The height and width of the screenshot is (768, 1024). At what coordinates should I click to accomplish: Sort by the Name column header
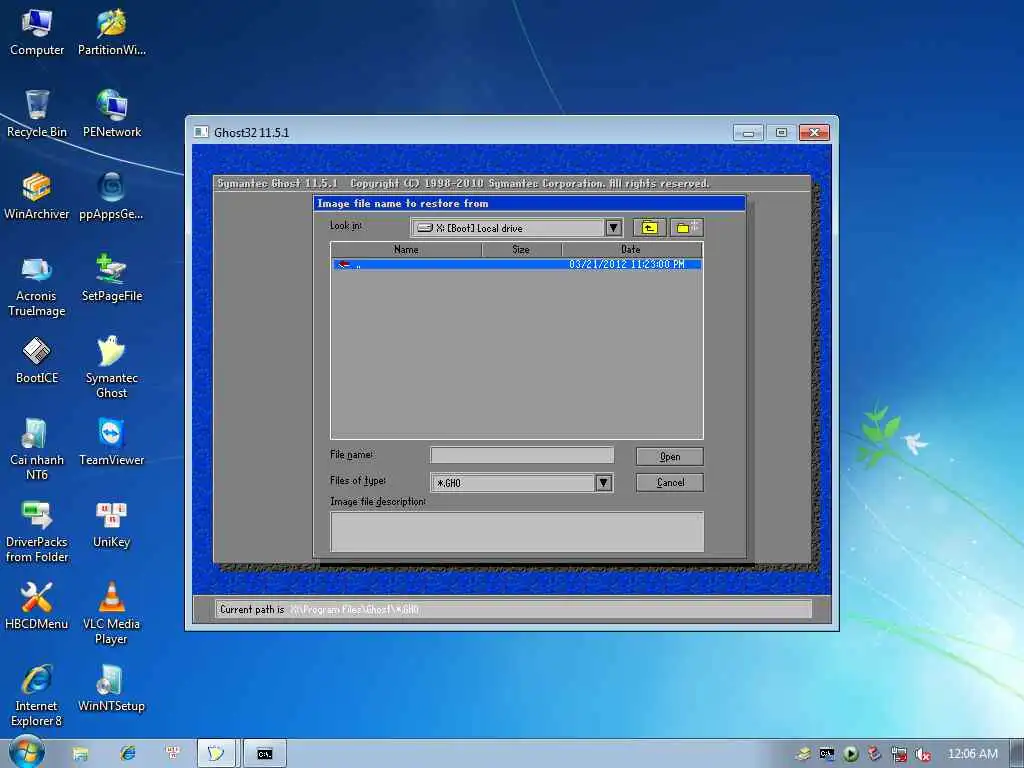pos(406,249)
